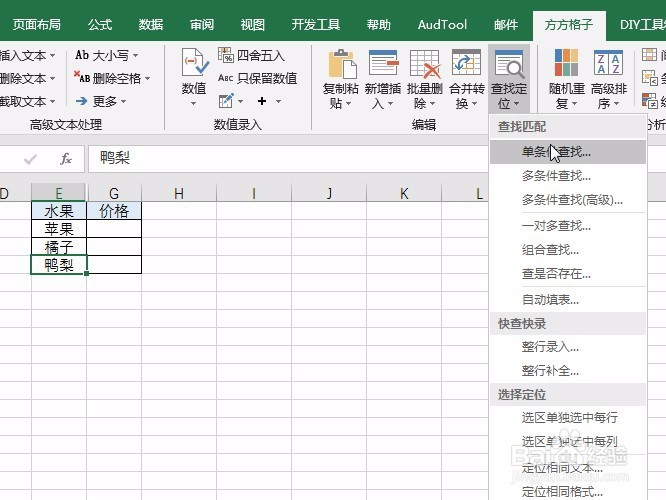Open the 帮助 tab
The image size is (666, 500).
(x=378, y=25)
